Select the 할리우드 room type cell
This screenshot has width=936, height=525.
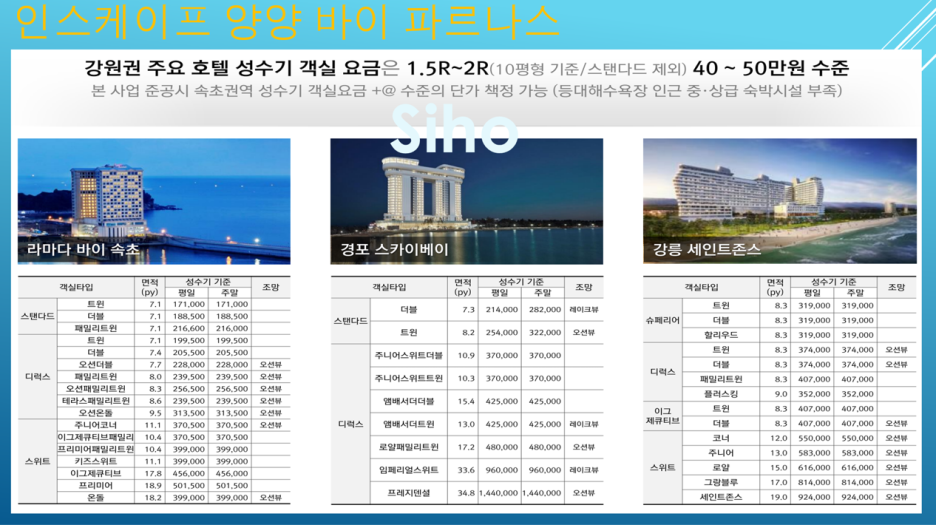click(721, 335)
